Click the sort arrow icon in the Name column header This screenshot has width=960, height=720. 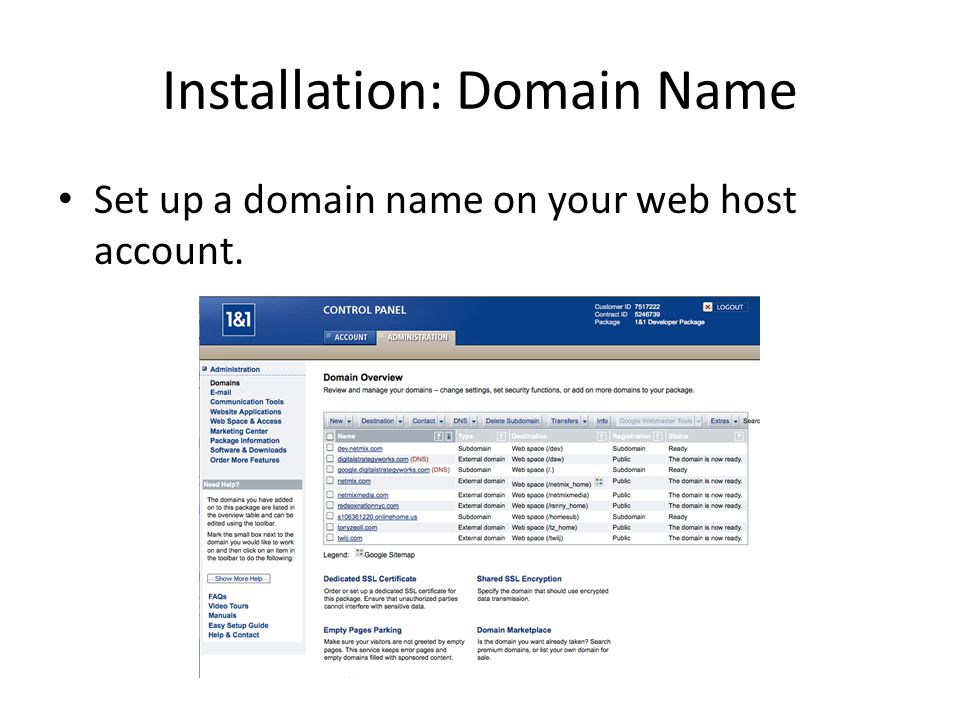coord(448,437)
